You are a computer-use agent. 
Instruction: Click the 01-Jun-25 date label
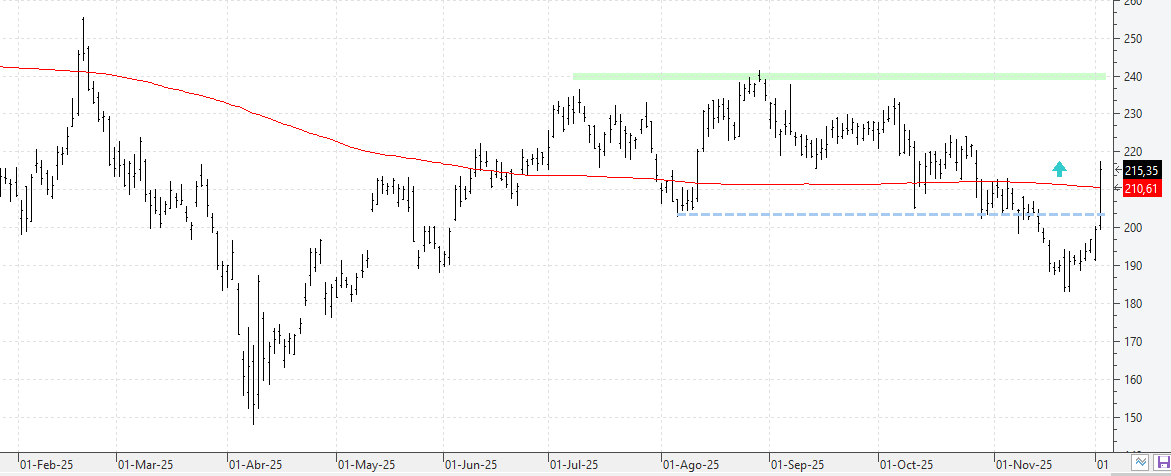[x=472, y=464]
